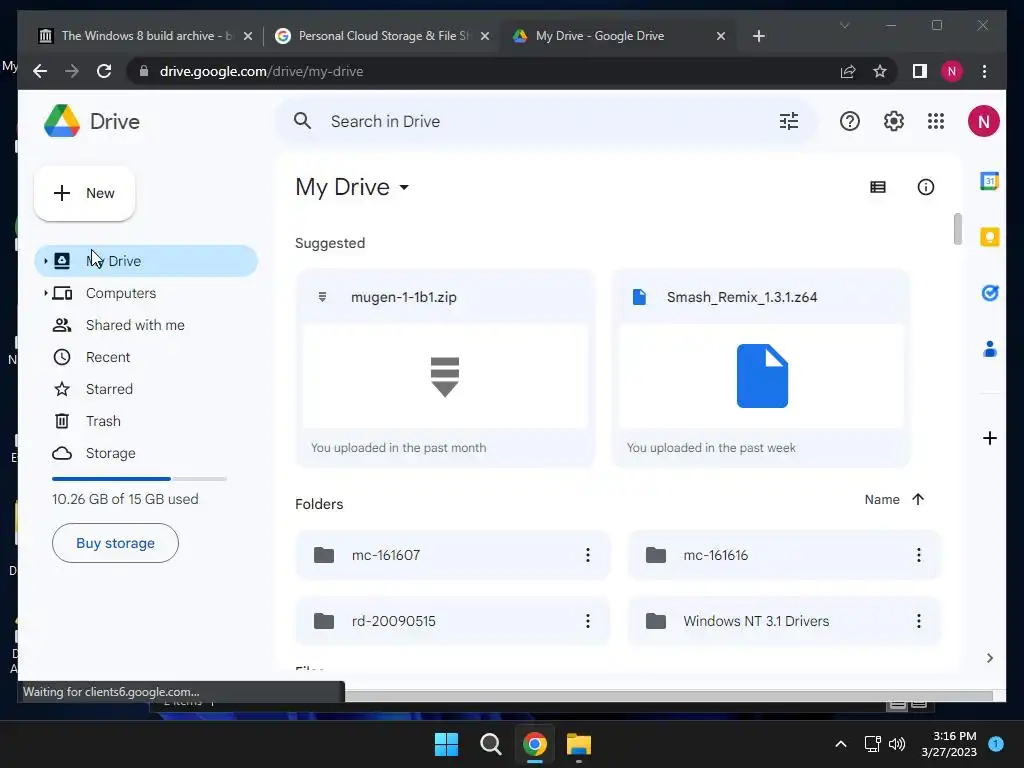Open the Recent section
1024x768 pixels.
108,357
